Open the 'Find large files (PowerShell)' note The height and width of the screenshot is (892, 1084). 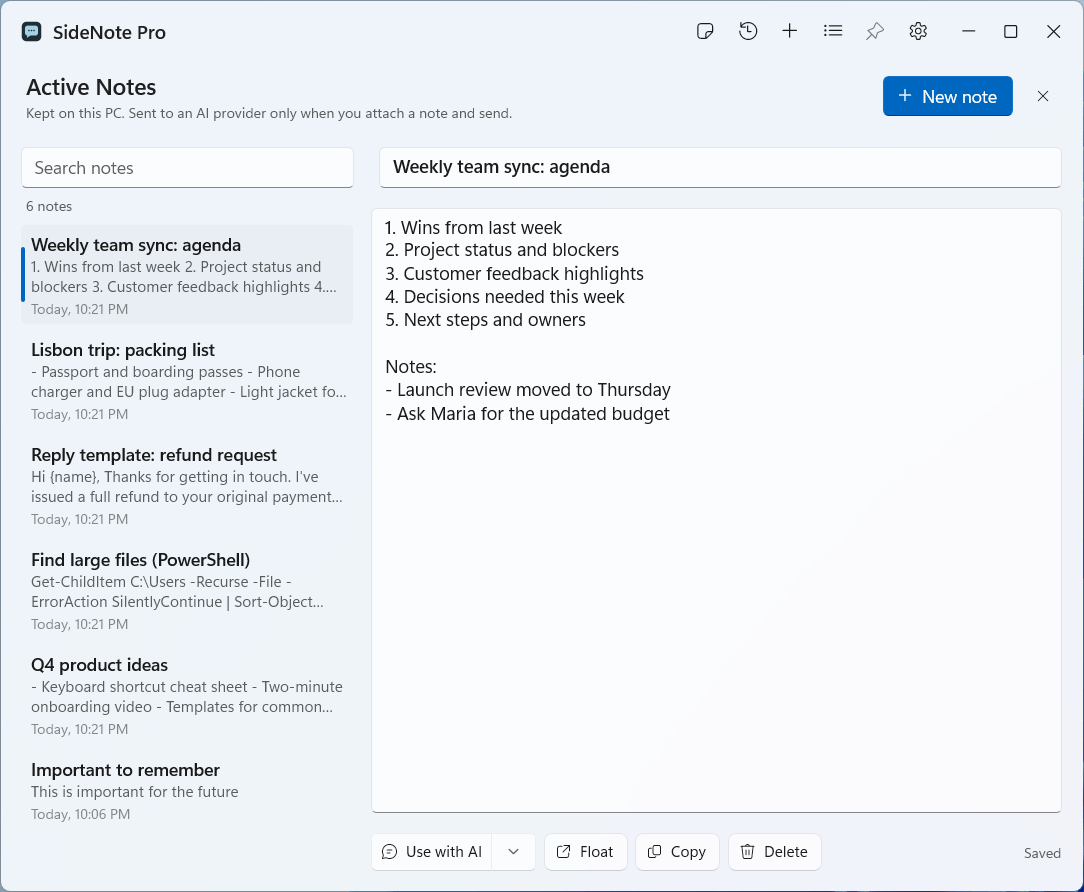pyautogui.click(x=187, y=591)
